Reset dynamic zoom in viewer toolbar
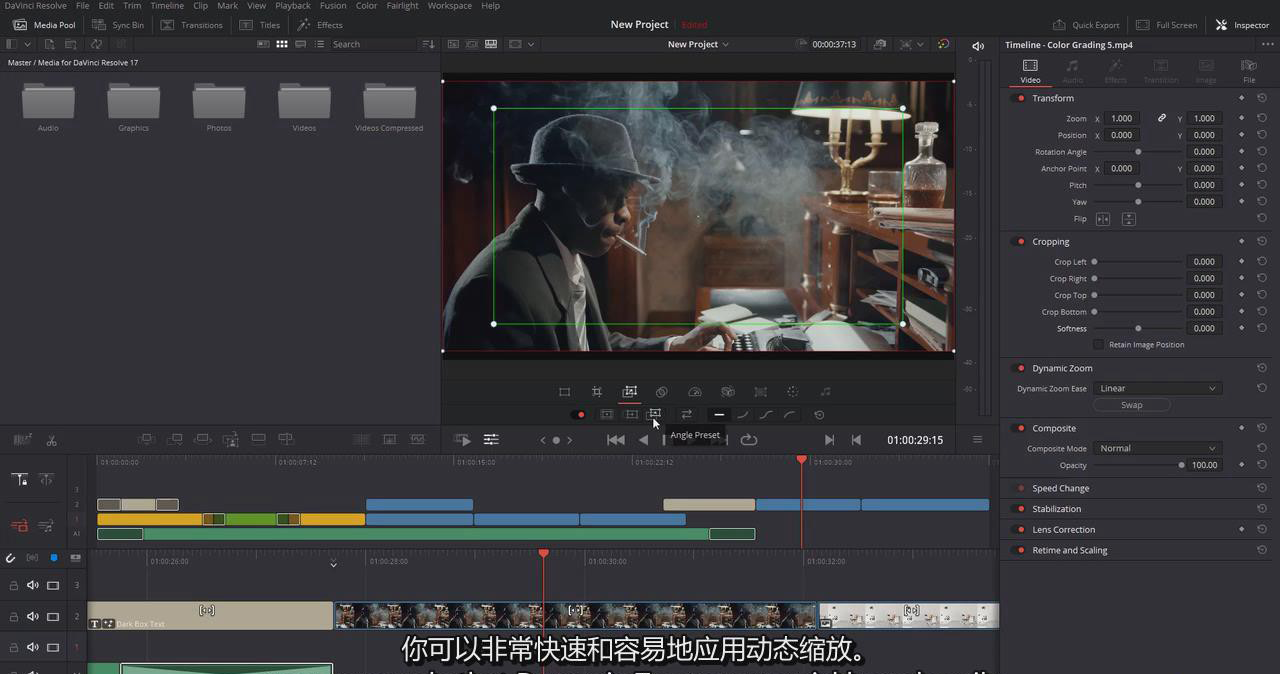Viewport: 1280px width, 674px height. pos(819,415)
